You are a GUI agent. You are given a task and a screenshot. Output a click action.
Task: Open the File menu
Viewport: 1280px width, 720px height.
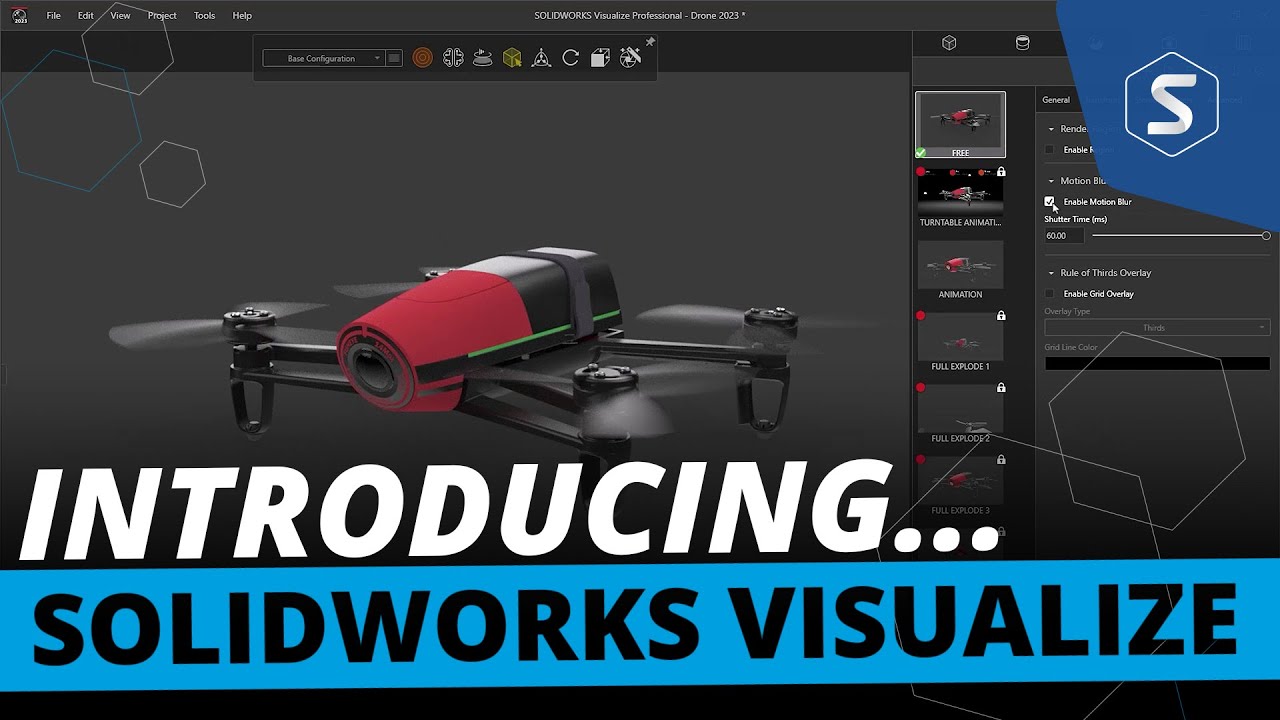click(x=53, y=16)
